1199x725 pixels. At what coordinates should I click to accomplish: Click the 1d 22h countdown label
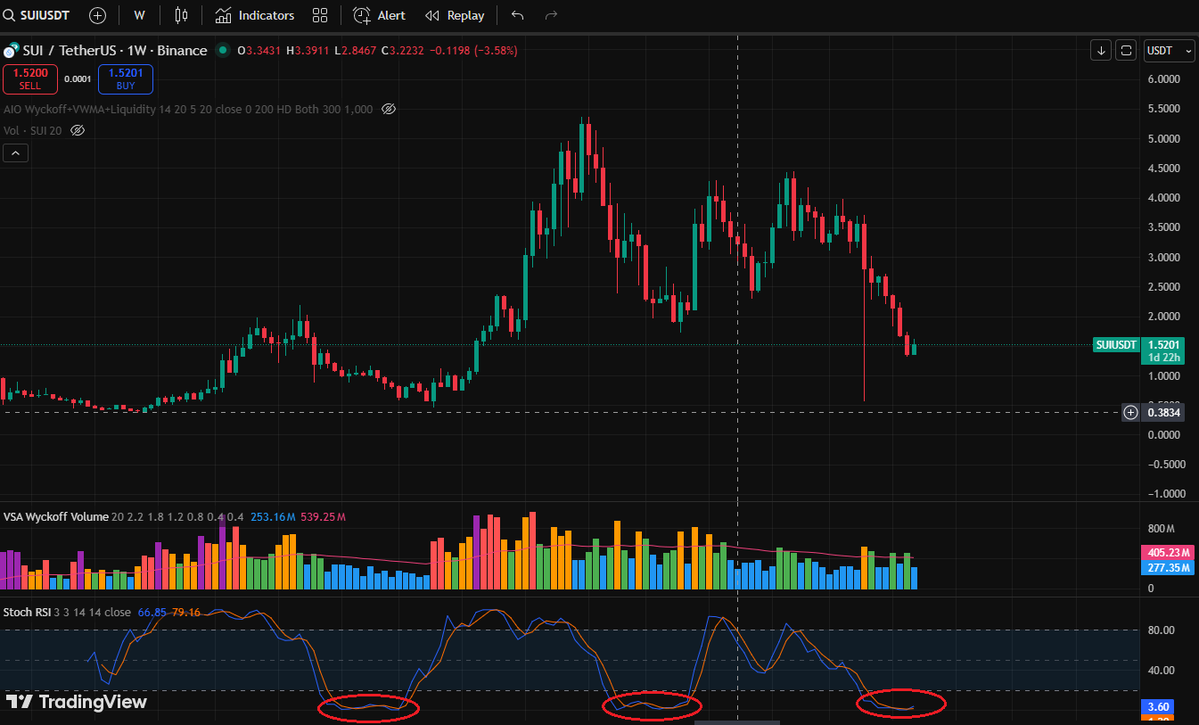pyautogui.click(x=1162, y=357)
